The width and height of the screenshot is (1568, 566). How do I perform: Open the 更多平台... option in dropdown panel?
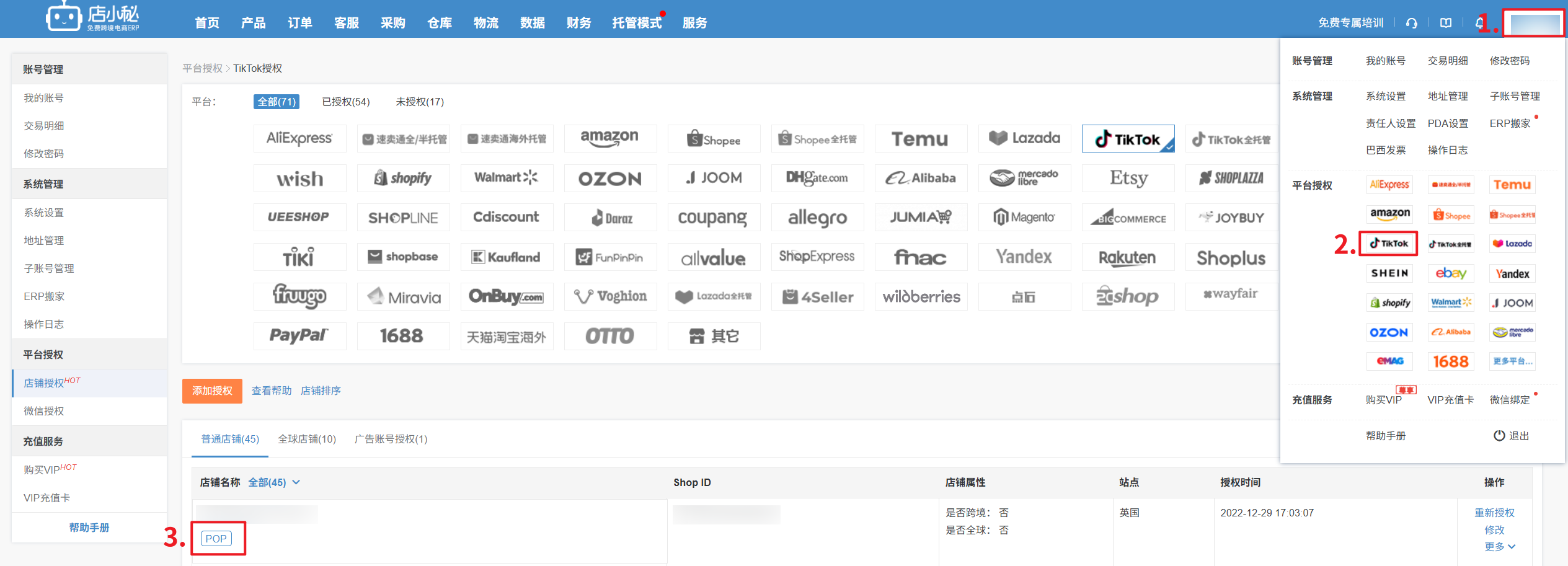click(x=1512, y=361)
